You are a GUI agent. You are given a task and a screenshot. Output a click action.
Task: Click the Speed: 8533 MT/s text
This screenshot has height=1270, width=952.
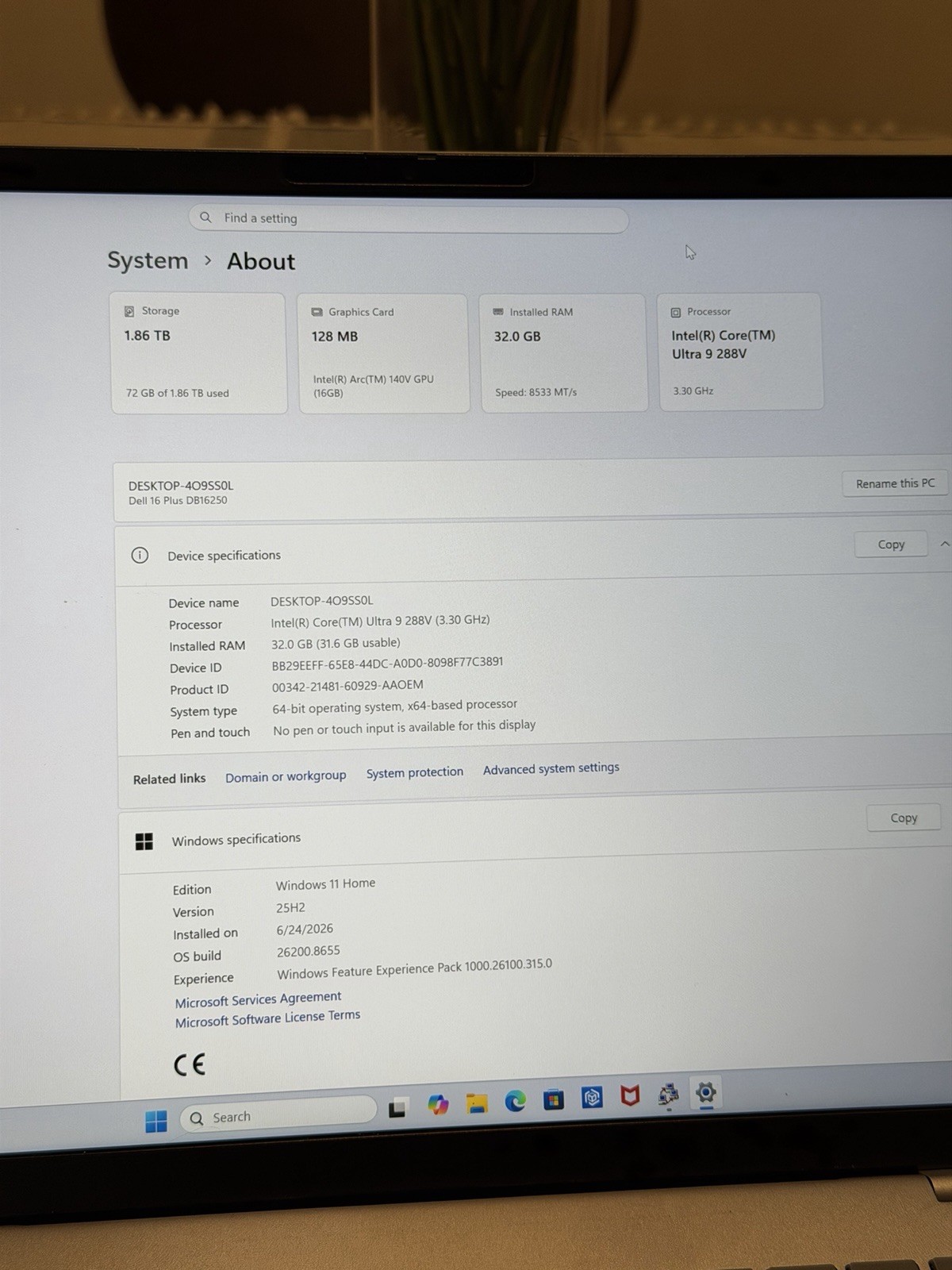[x=535, y=392]
